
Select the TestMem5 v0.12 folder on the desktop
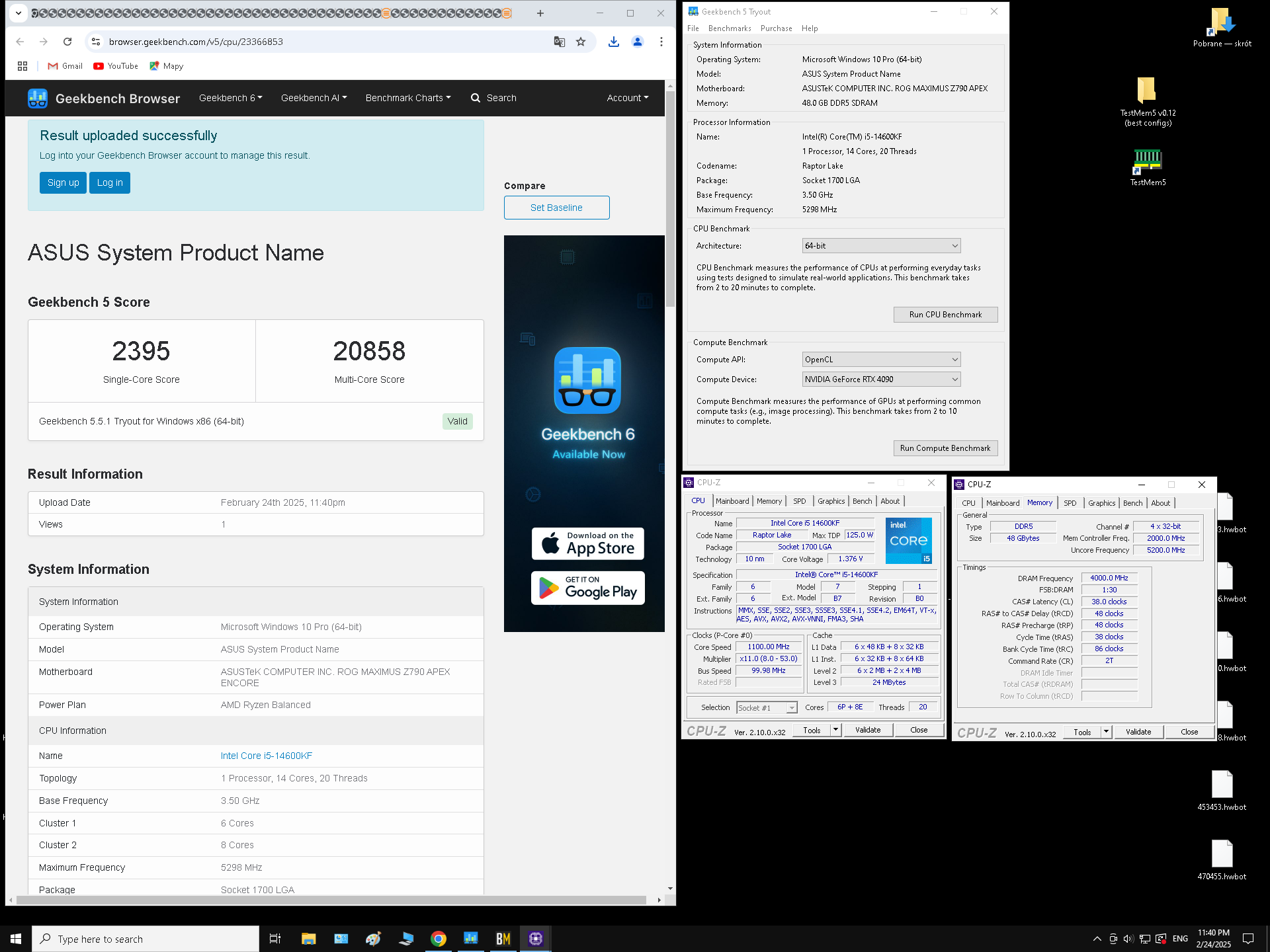(x=1148, y=101)
